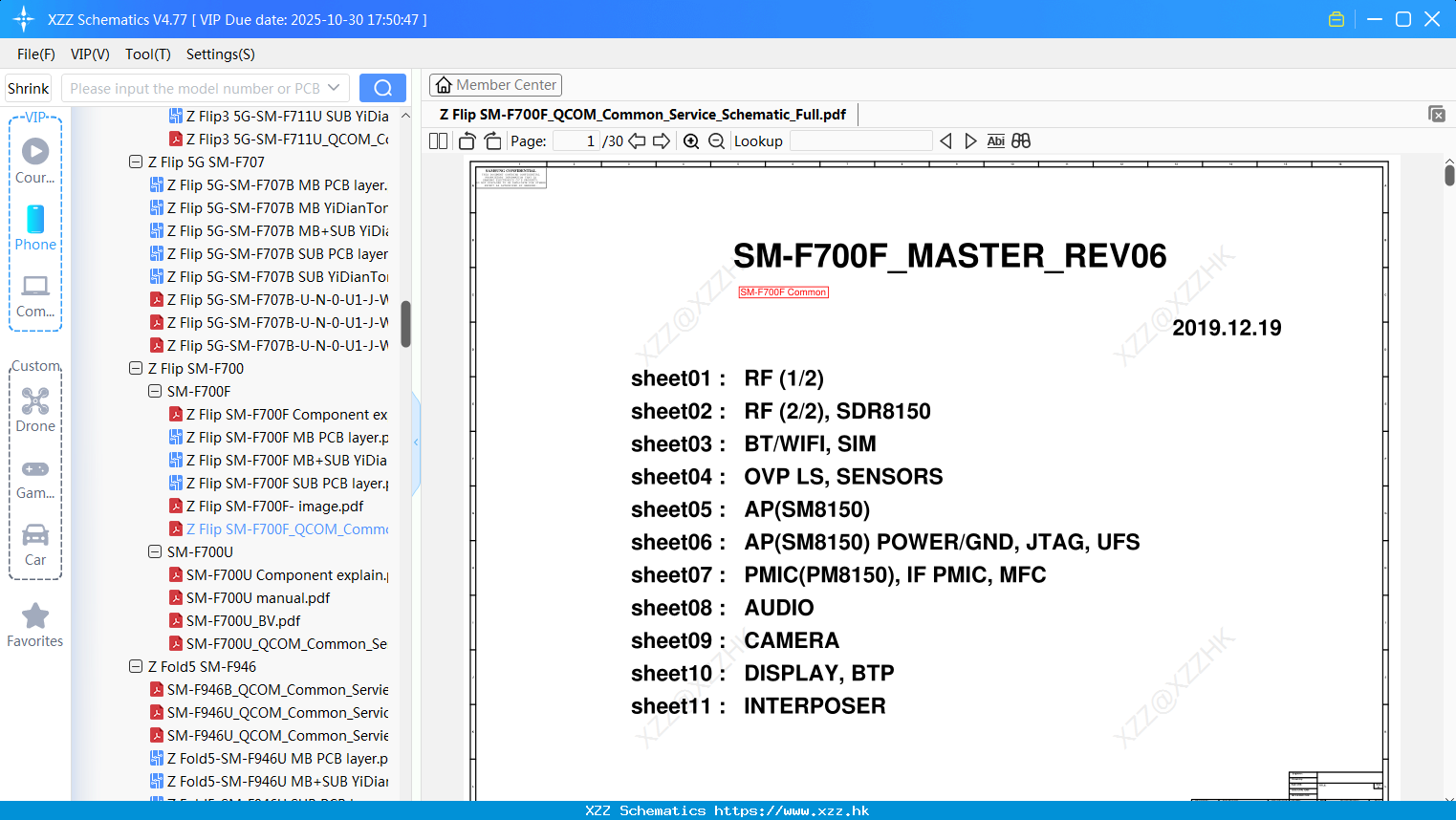Image resolution: width=1456 pixels, height=820 pixels.
Task: Select the Game console category icon
Action: coord(35,479)
